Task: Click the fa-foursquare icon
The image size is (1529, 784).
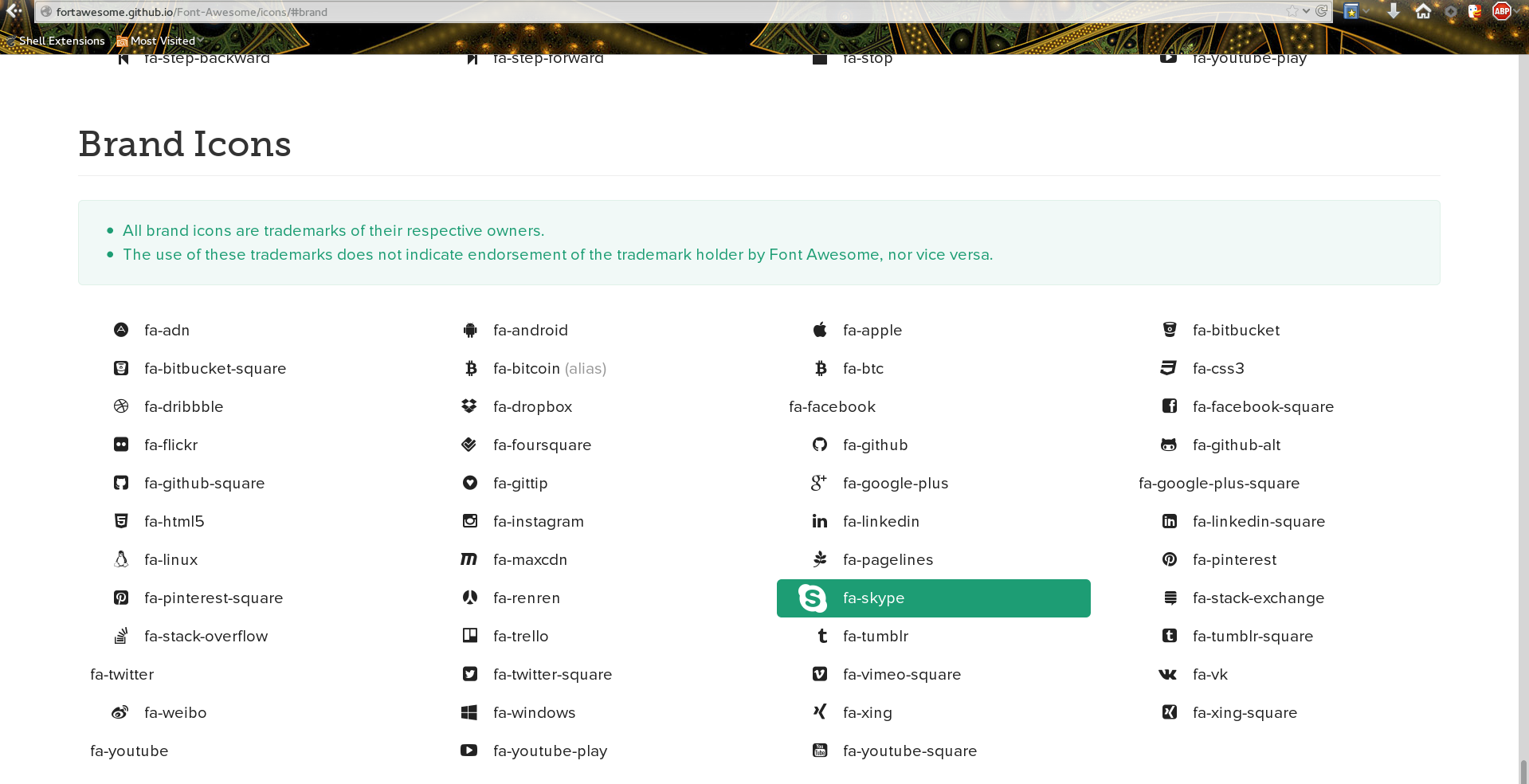Action: click(x=469, y=445)
